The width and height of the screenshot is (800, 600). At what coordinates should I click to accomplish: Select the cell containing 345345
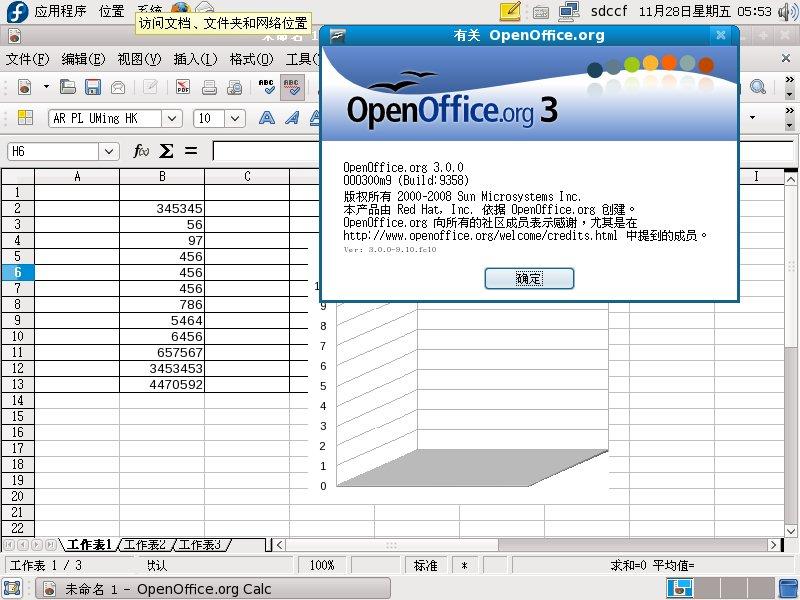click(162, 208)
